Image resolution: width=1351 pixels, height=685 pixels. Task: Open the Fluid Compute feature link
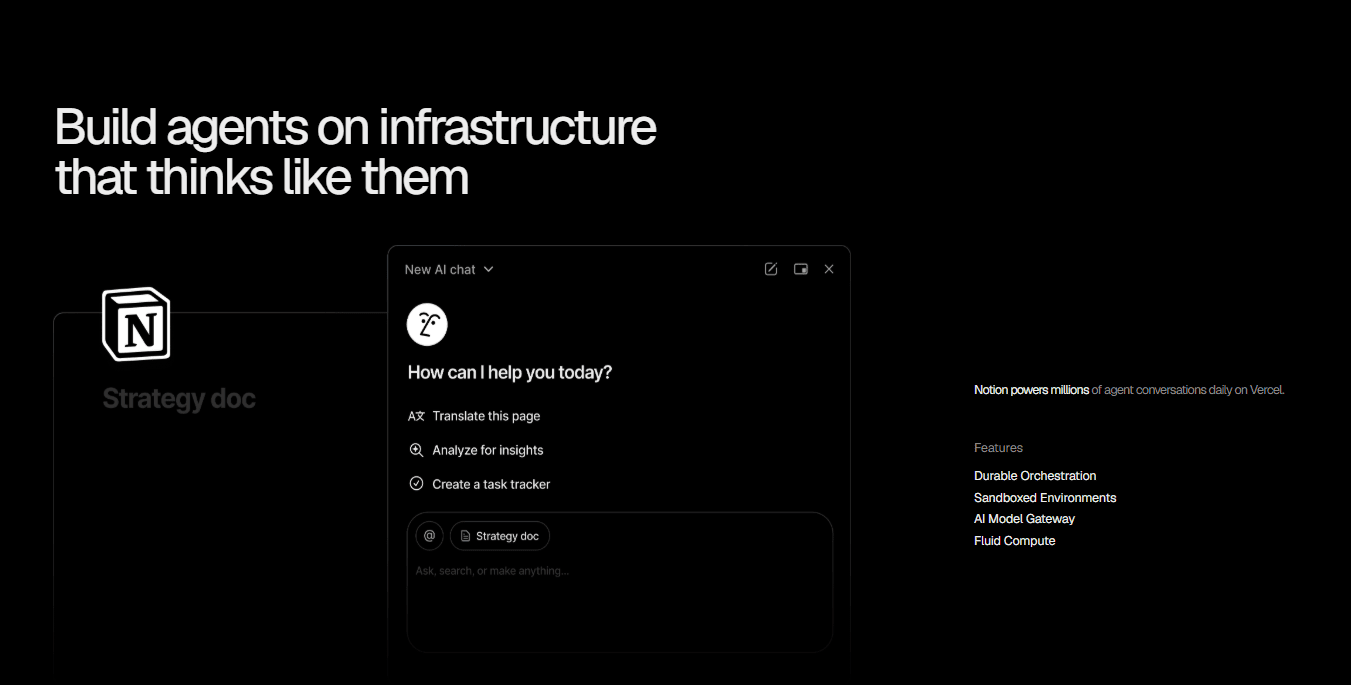1014,541
